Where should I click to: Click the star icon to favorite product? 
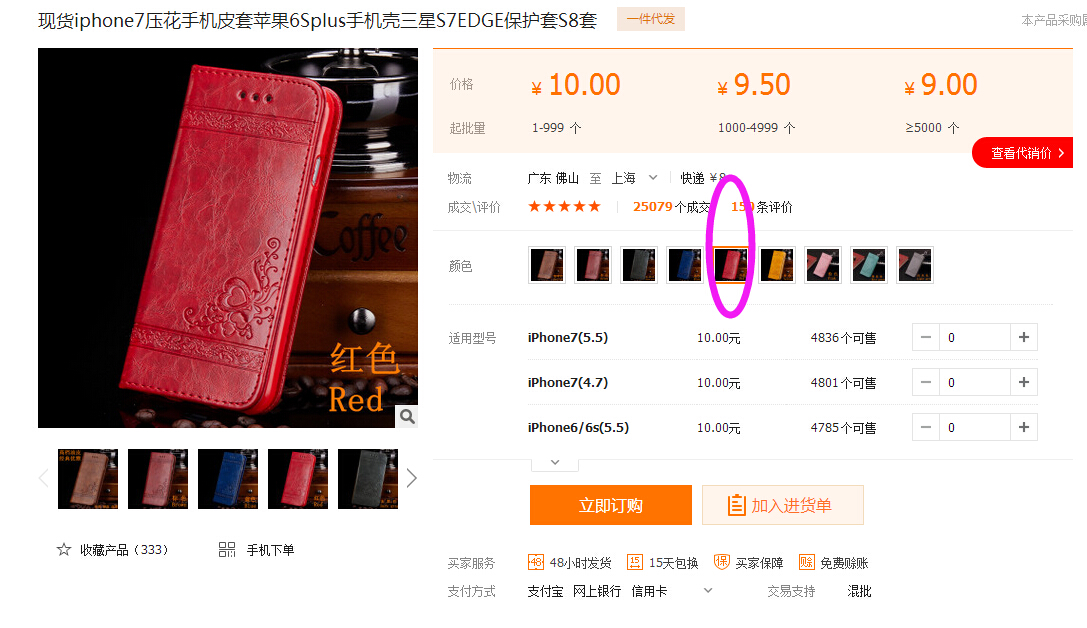(x=64, y=550)
